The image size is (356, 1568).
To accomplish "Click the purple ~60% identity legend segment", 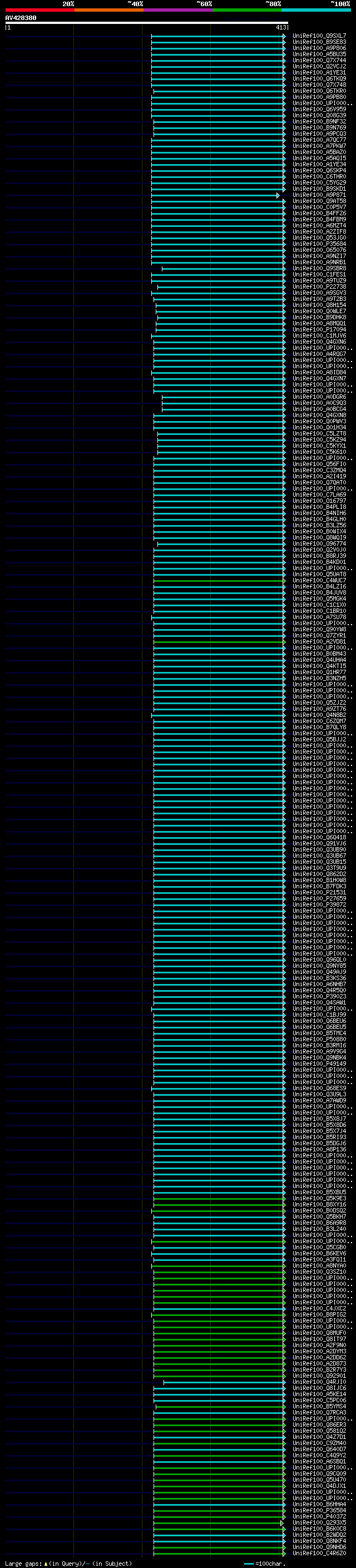I will pyautogui.click(x=179, y=10).
